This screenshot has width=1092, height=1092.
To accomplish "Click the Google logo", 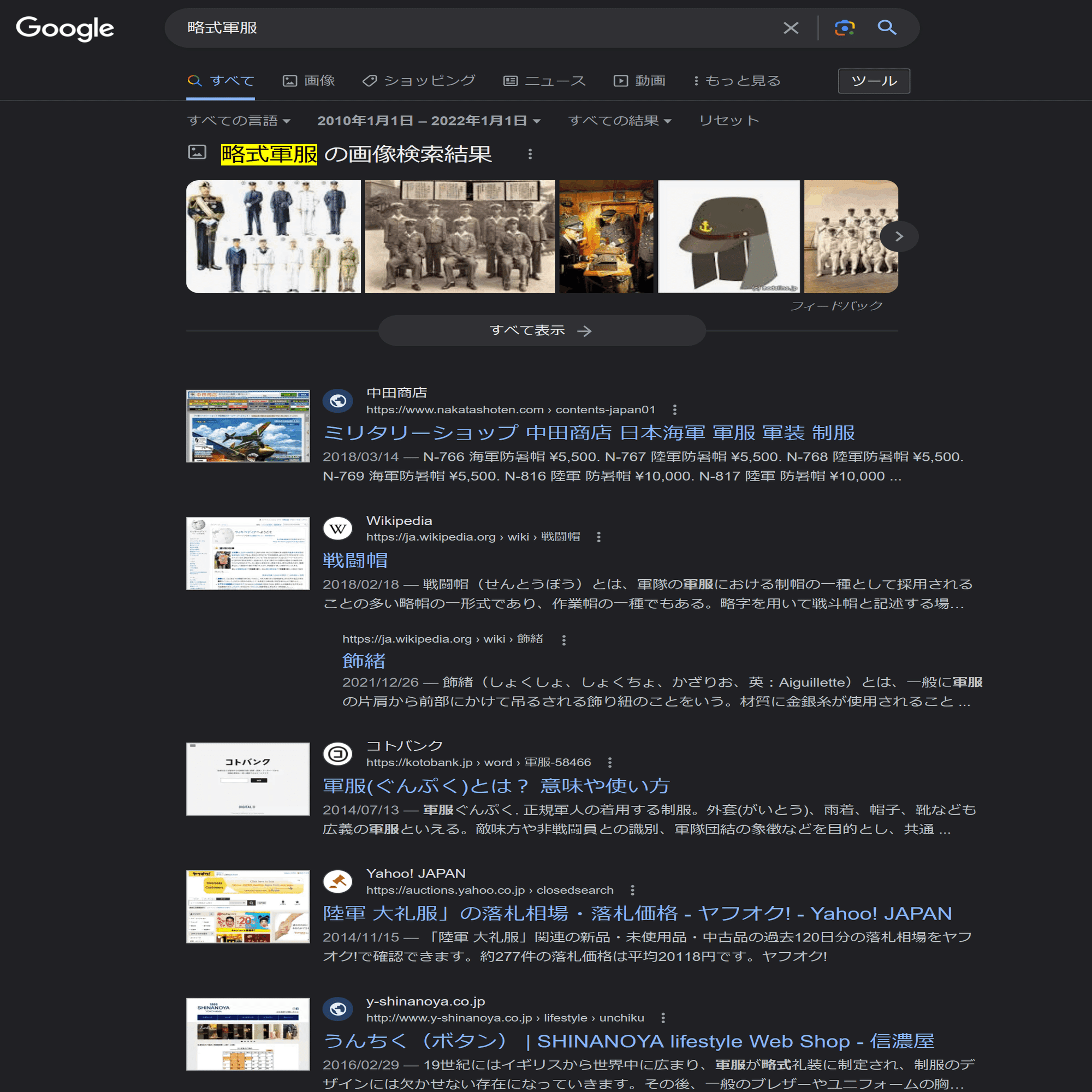I will tap(65, 28).
